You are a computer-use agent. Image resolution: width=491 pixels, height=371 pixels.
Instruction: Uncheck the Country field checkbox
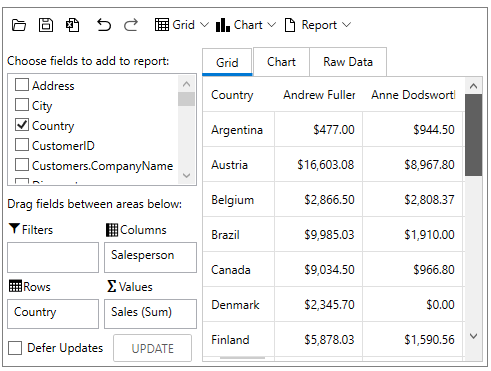point(22,125)
